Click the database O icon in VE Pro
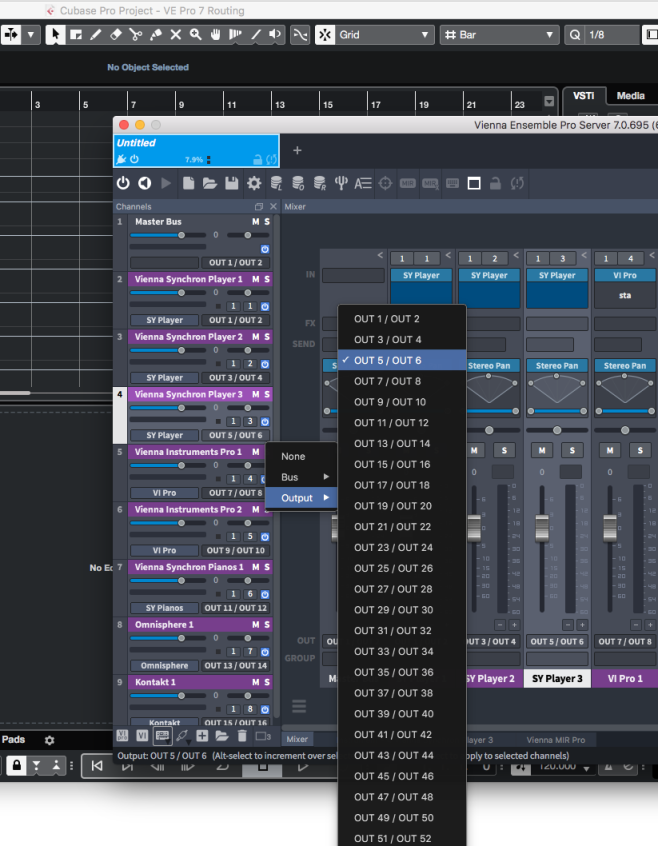Viewport: 658px width, 846px height. point(298,183)
